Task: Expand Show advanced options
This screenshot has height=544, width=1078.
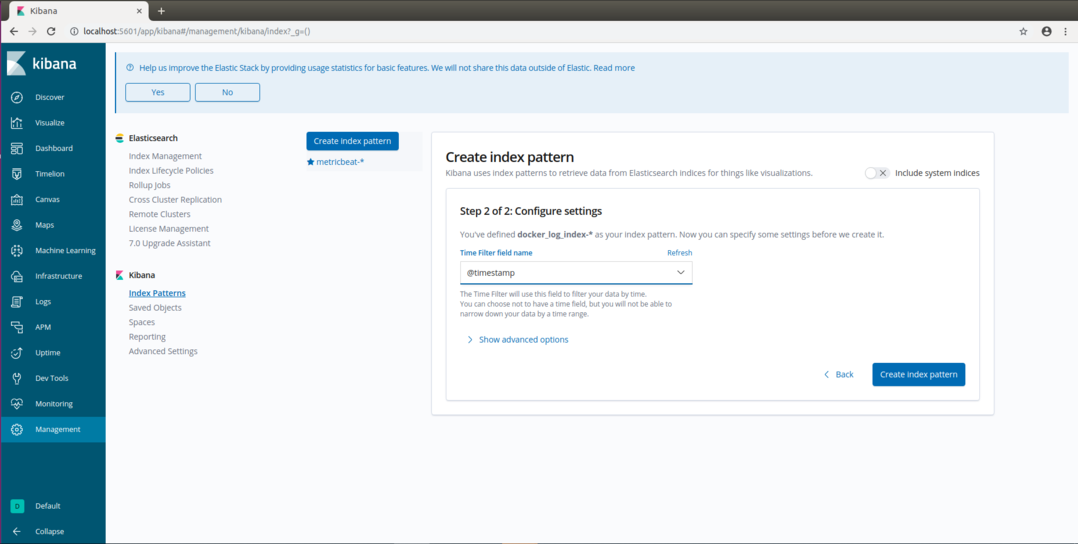Action: pos(517,340)
